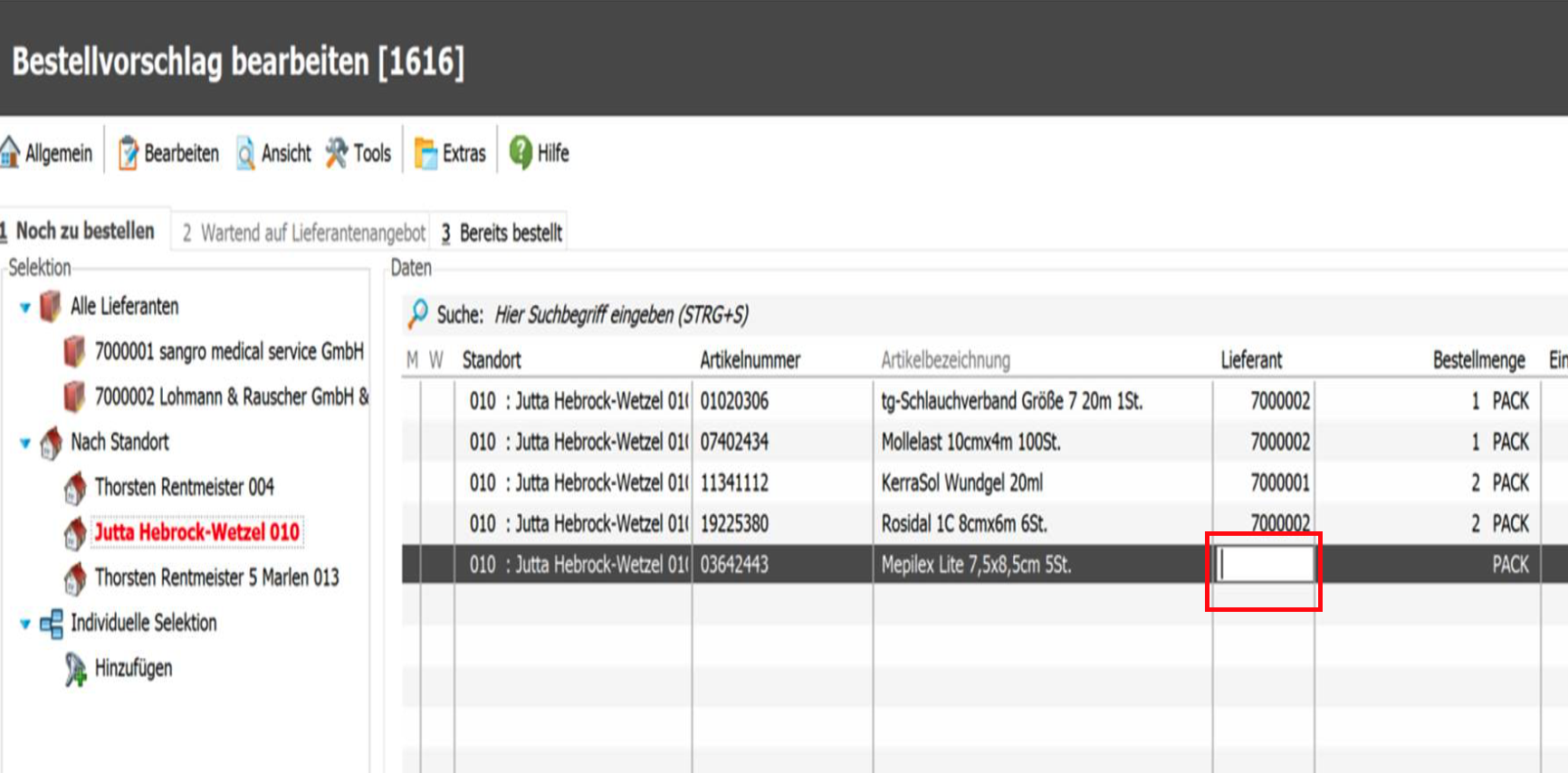Screen dimensions: 1568x773
Task: Open Hilfe question mark icon
Action: click(521, 152)
